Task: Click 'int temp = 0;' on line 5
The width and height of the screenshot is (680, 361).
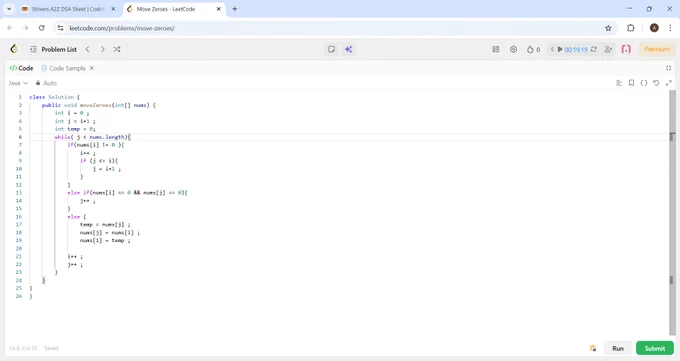Action: (75, 129)
